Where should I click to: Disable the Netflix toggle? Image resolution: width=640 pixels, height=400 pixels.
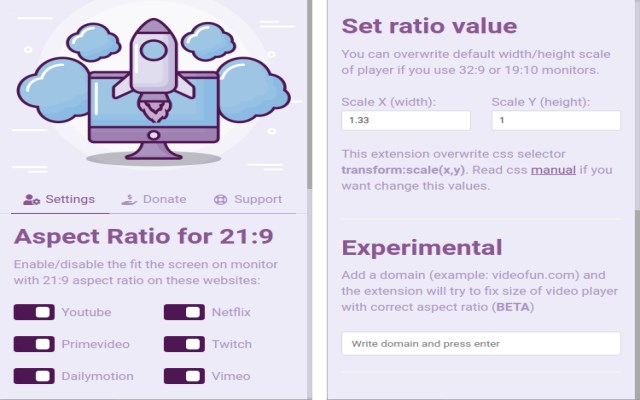[184, 312]
